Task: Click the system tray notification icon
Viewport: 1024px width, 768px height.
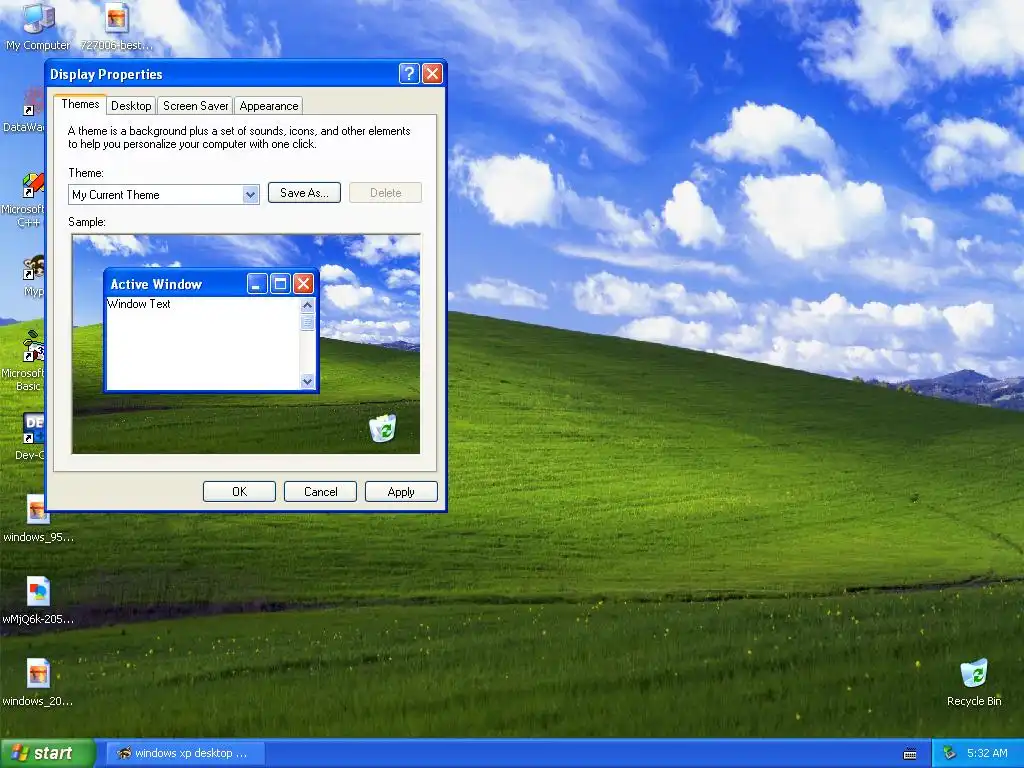Action: (x=950, y=753)
